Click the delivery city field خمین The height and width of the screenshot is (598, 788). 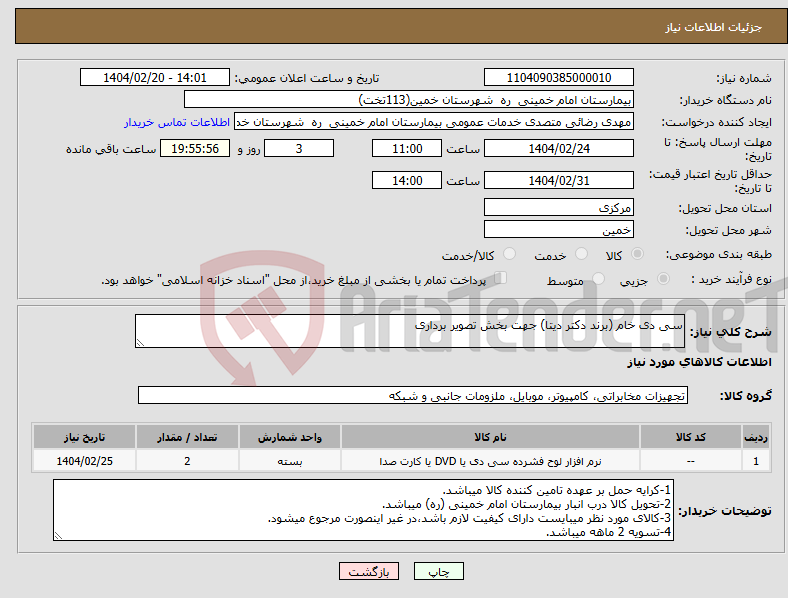tap(558, 230)
